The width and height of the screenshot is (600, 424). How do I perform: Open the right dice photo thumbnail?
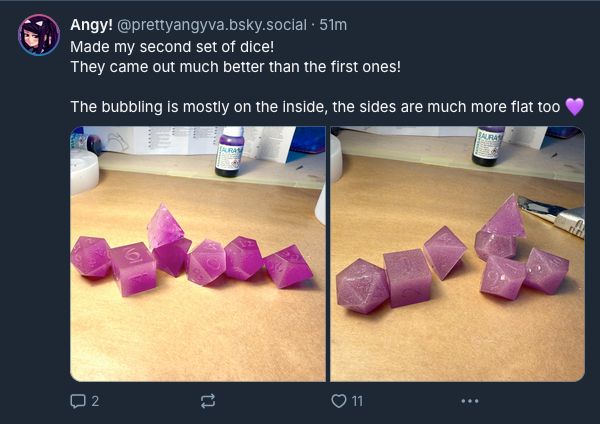(x=458, y=253)
